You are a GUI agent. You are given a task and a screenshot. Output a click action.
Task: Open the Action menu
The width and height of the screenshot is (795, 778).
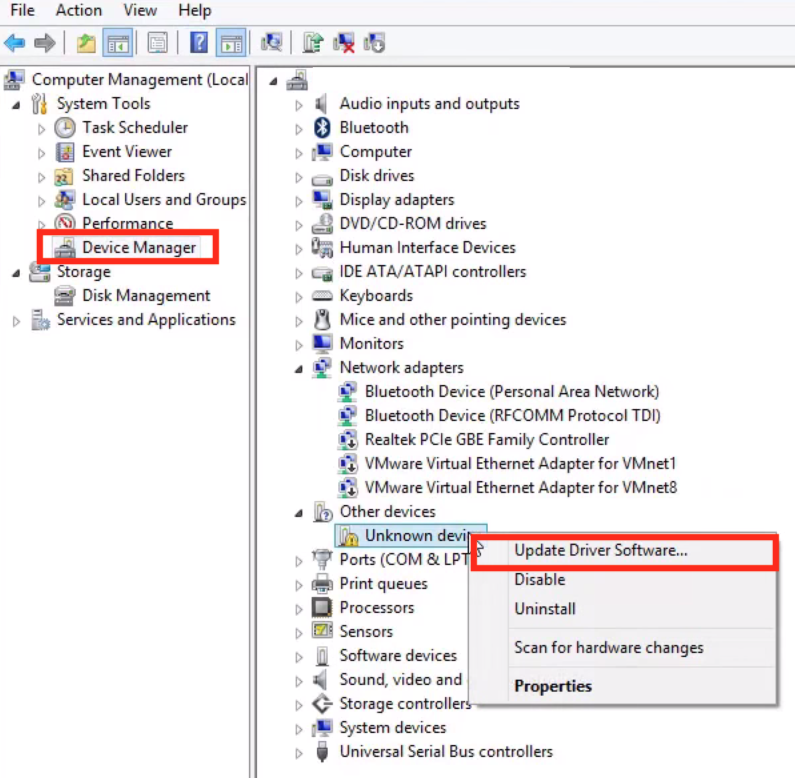[x=79, y=10]
